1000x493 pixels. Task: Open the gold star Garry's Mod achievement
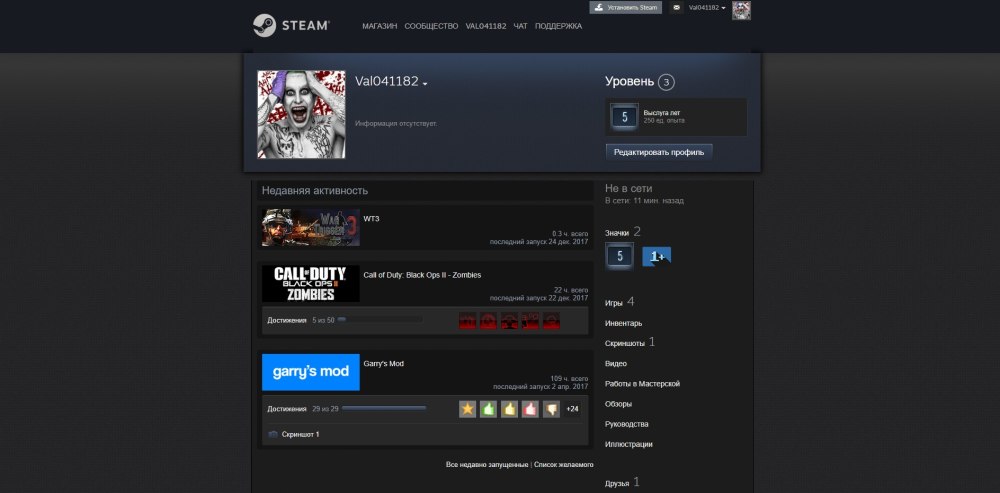click(467, 409)
